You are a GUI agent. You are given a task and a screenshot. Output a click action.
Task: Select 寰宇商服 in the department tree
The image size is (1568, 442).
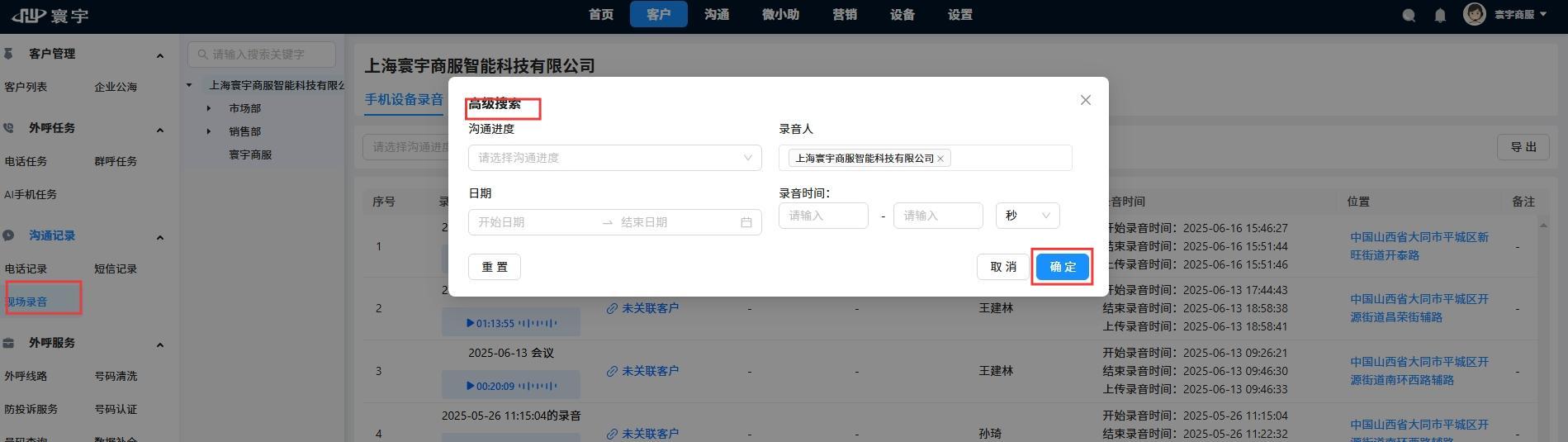(x=250, y=154)
